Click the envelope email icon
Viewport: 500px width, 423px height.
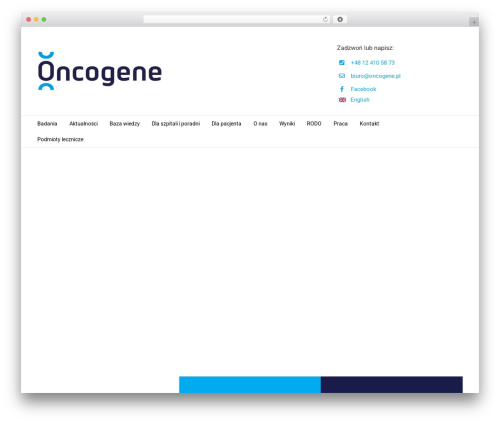click(x=342, y=76)
